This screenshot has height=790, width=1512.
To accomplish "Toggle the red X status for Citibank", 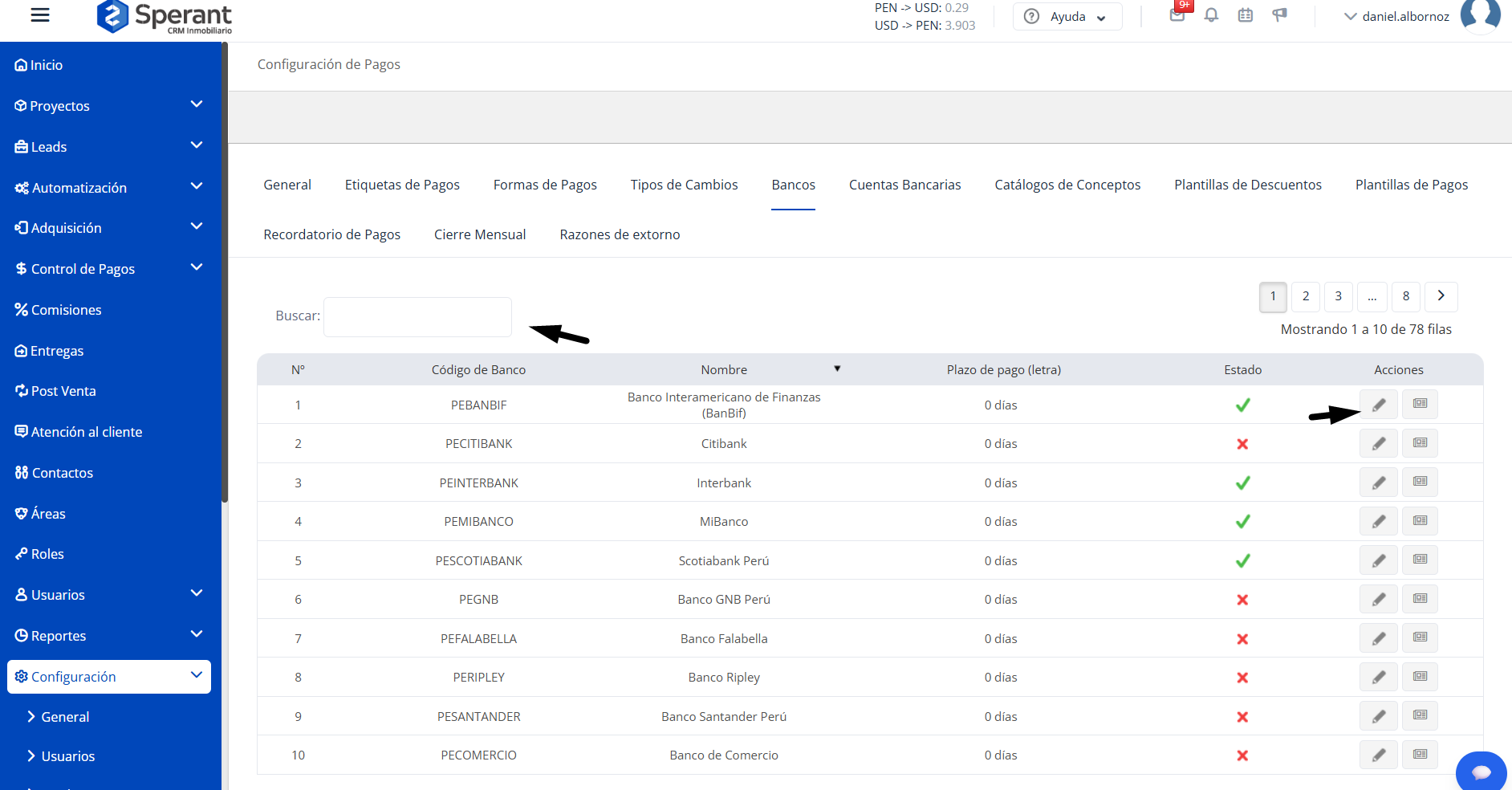I will [1242, 444].
